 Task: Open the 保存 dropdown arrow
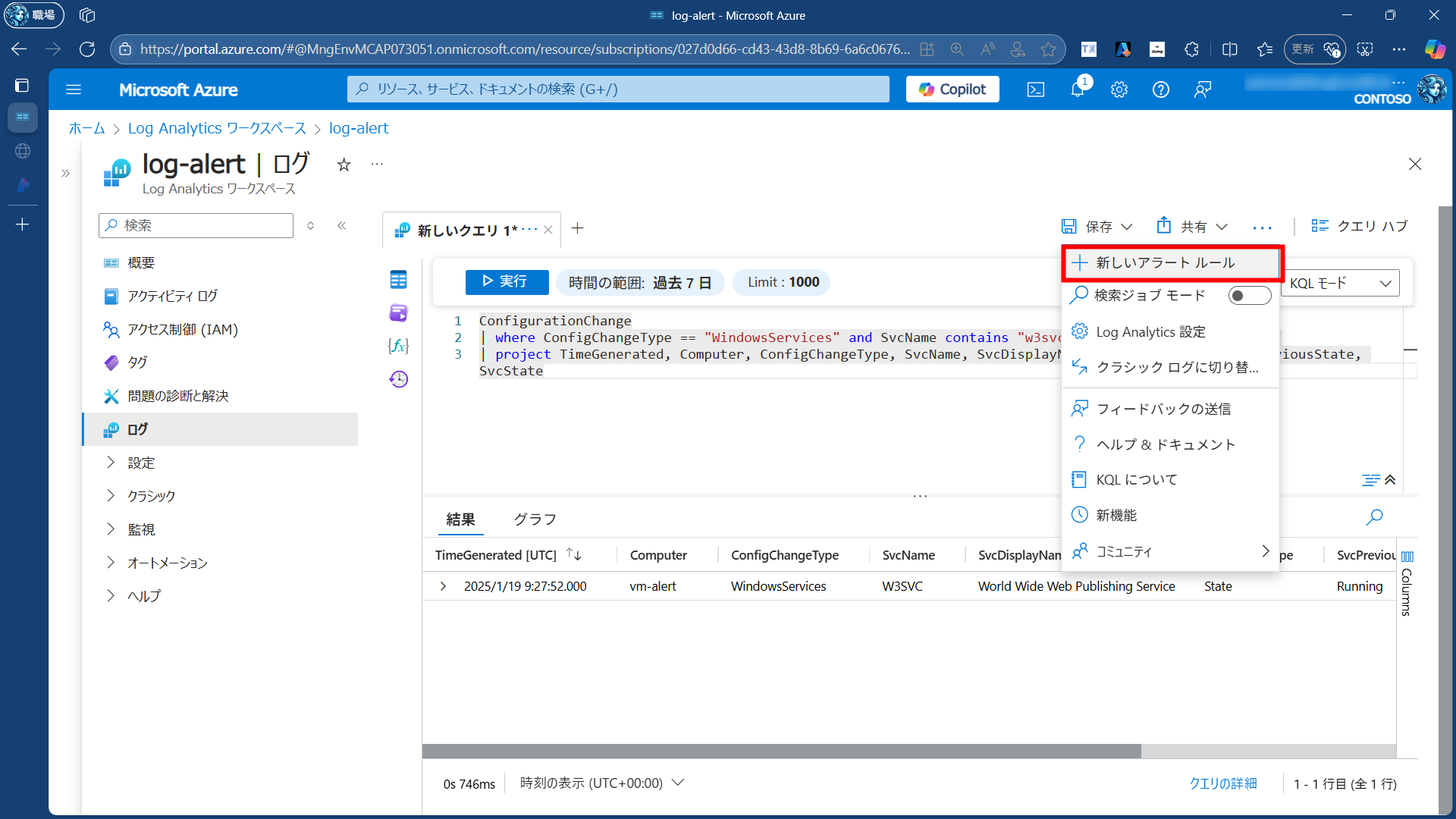(x=1127, y=227)
